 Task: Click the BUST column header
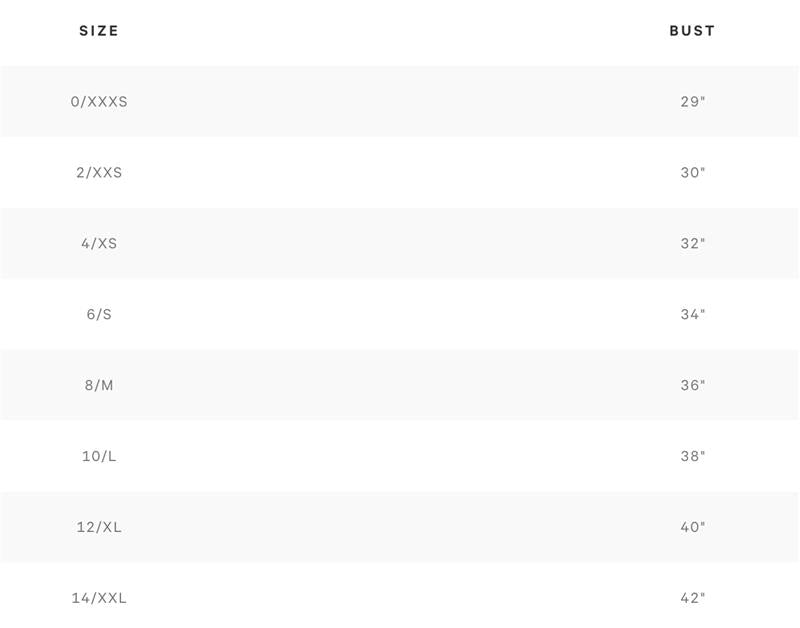pos(692,31)
